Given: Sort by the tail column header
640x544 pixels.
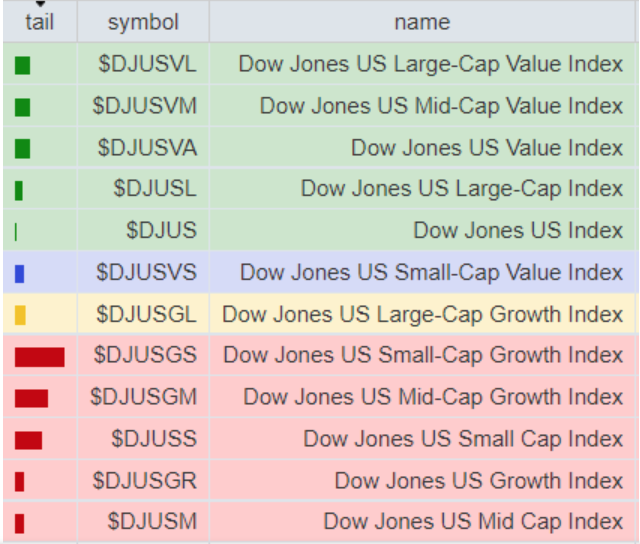Looking at the screenshot, I should pos(40,22).
